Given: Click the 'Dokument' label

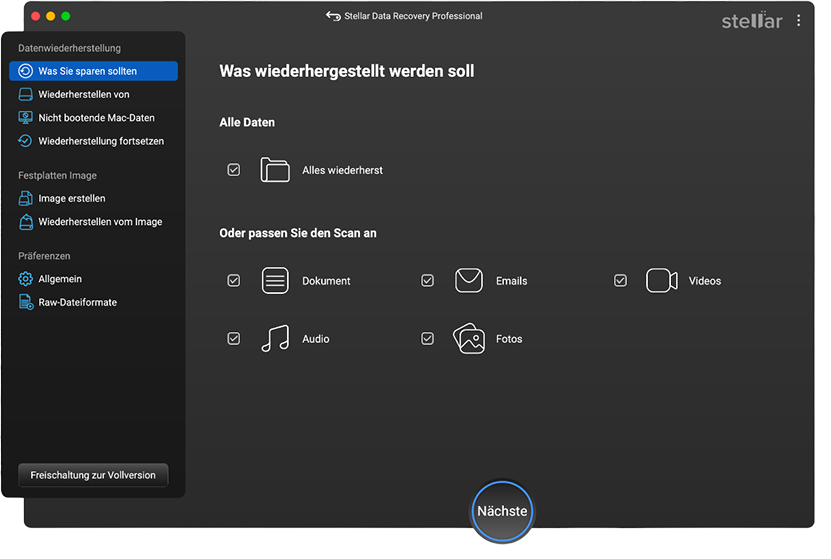Looking at the screenshot, I should click(x=326, y=281).
